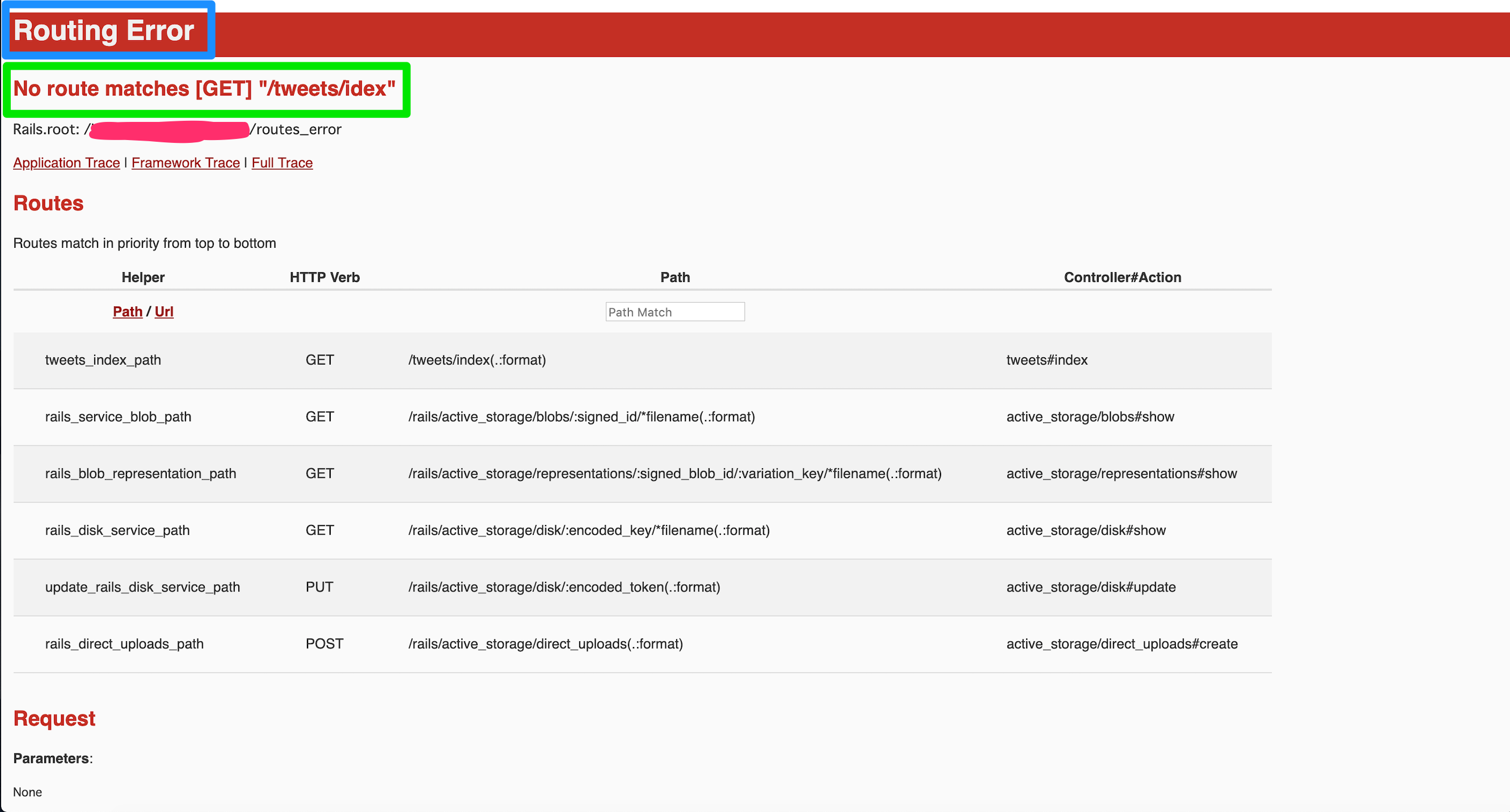Select the tweets_index_path route row
The width and height of the screenshot is (1510, 812).
point(103,360)
